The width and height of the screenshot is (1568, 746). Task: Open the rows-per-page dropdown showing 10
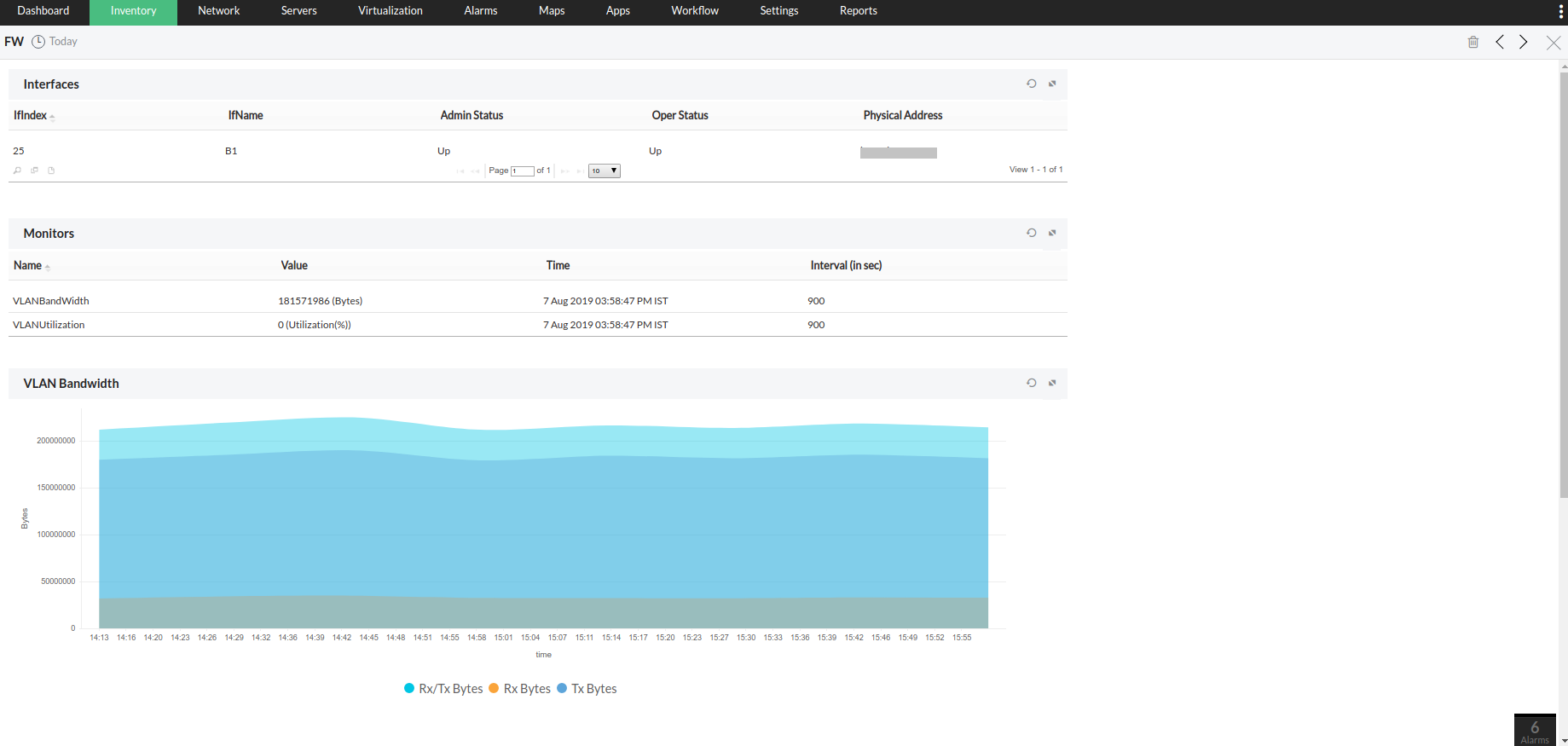(x=604, y=171)
